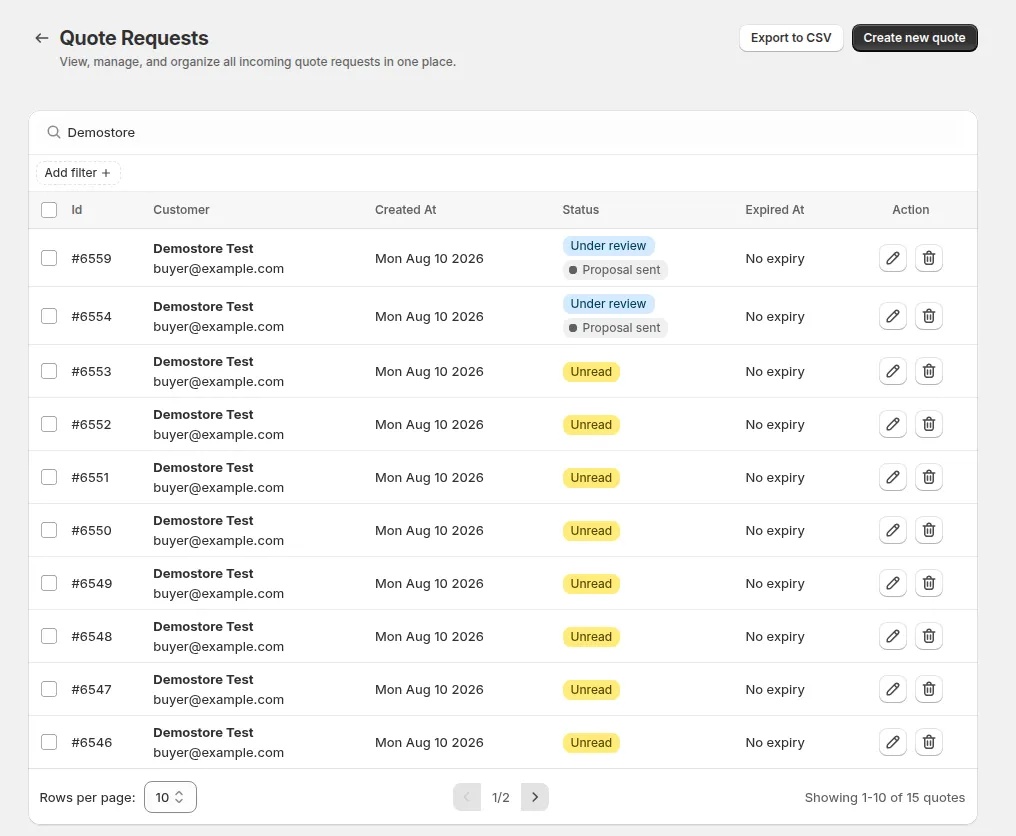The image size is (1016, 836).
Task: Delete quote #6547 with the trash icon
Action: point(929,690)
